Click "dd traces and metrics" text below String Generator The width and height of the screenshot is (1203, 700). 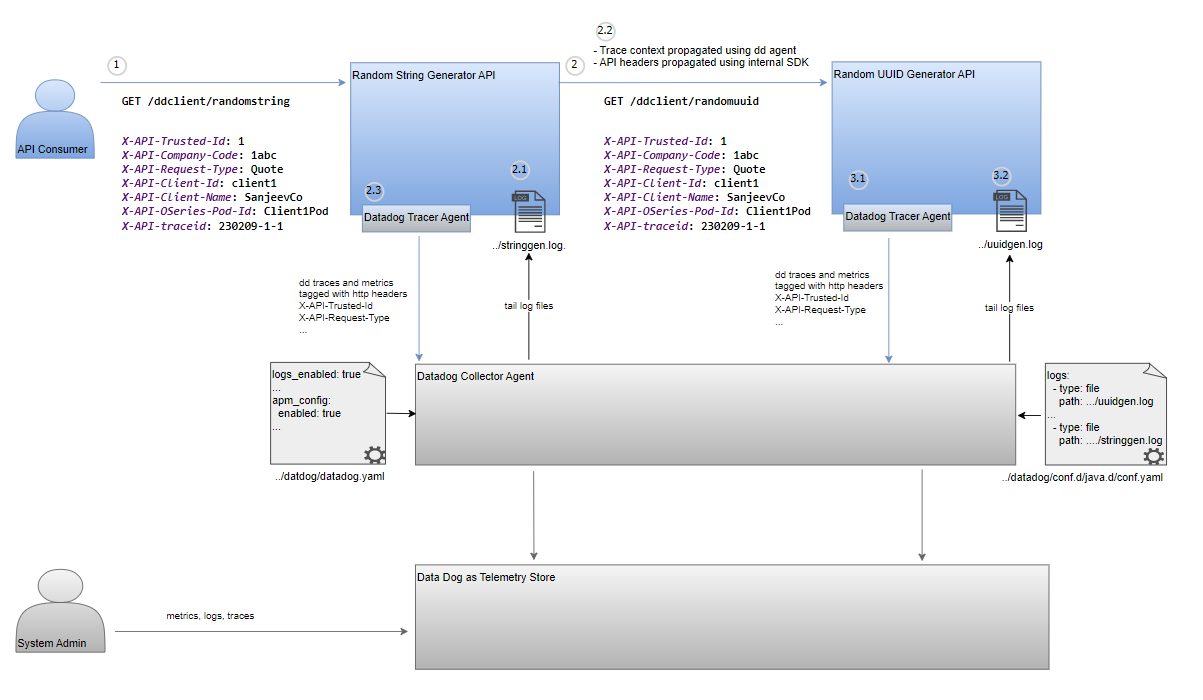pos(345,282)
